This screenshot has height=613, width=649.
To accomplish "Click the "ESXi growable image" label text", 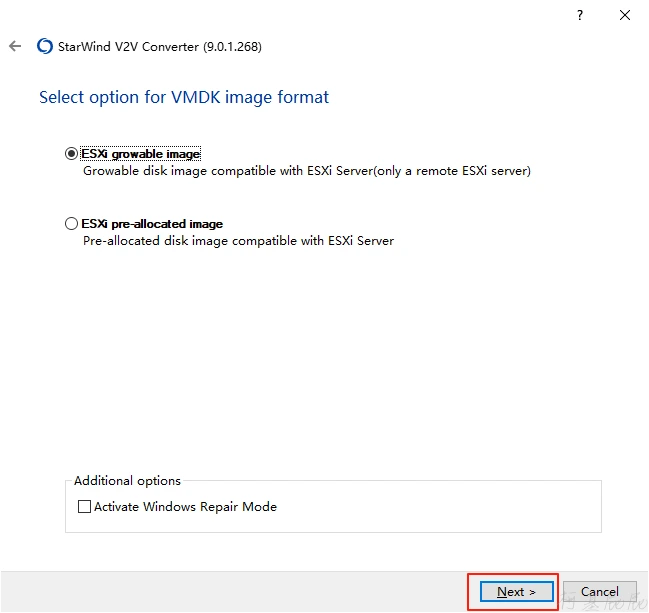I will [x=141, y=154].
